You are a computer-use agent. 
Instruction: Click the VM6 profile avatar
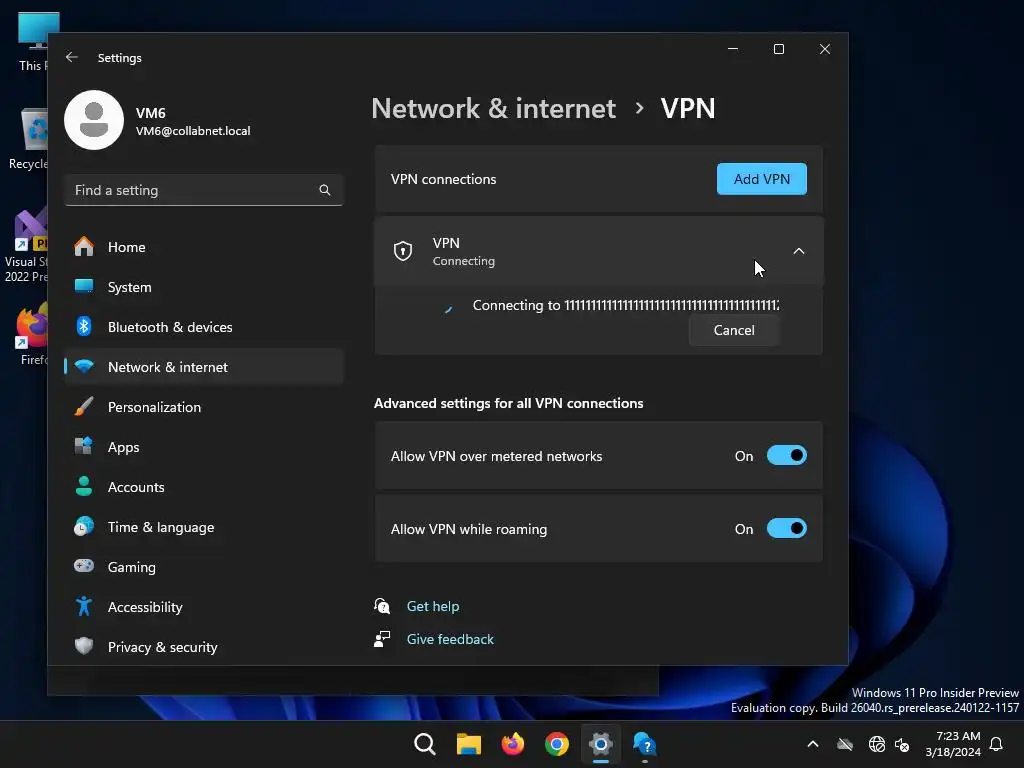(94, 120)
